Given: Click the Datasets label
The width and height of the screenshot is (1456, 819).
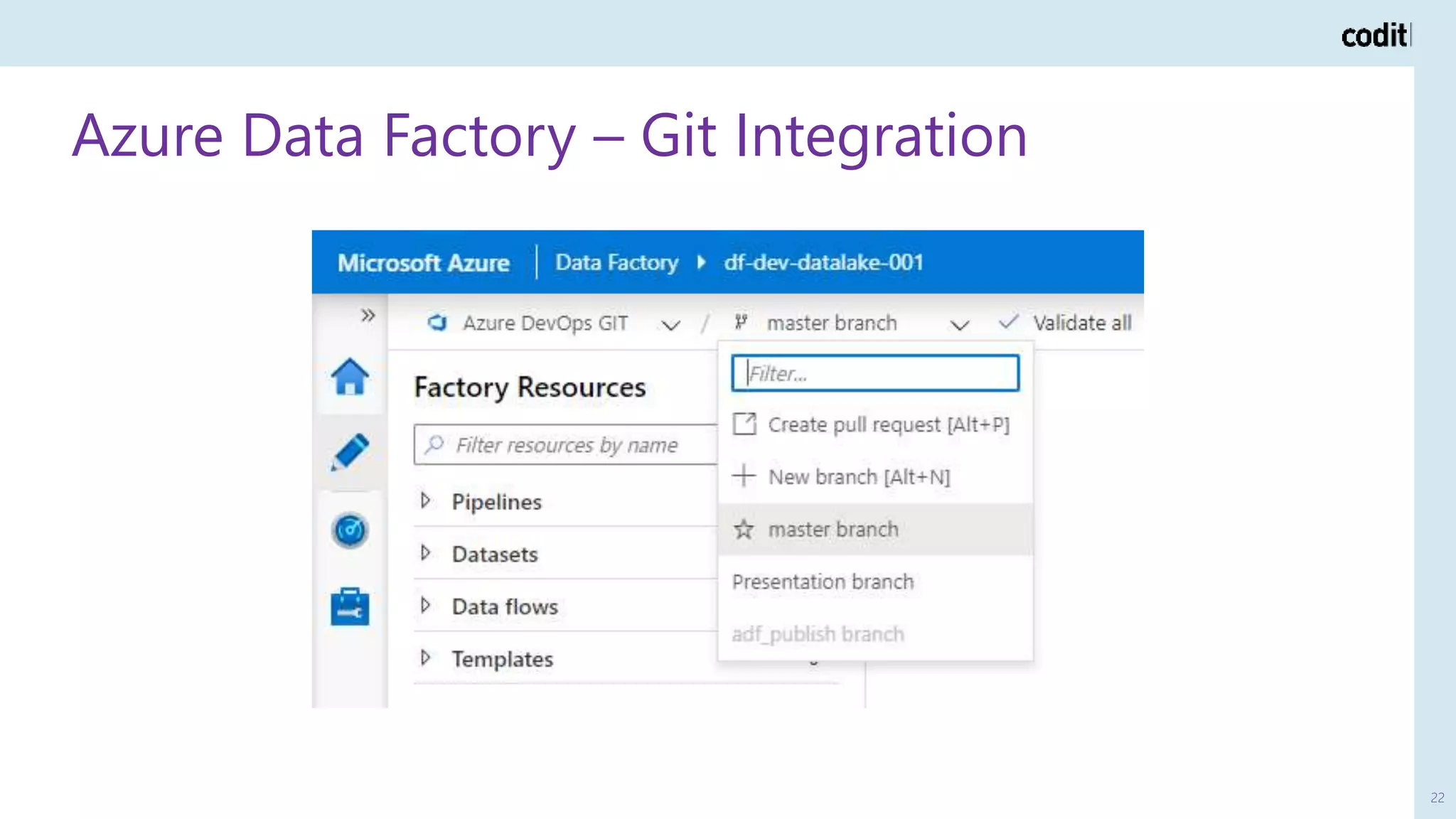Looking at the screenshot, I should pos(495,555).
